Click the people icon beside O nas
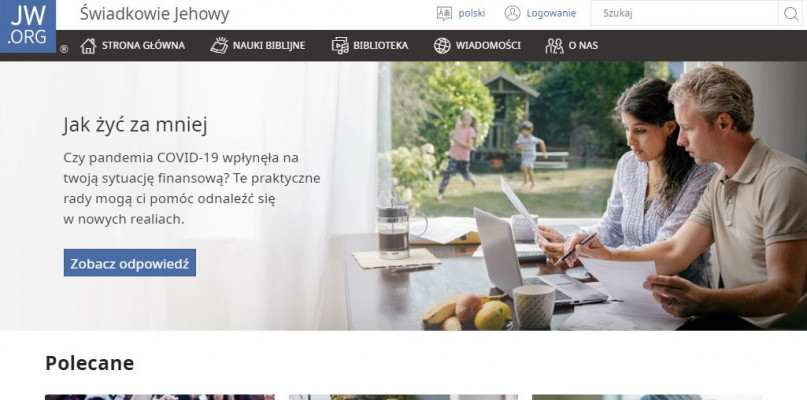 554,46
